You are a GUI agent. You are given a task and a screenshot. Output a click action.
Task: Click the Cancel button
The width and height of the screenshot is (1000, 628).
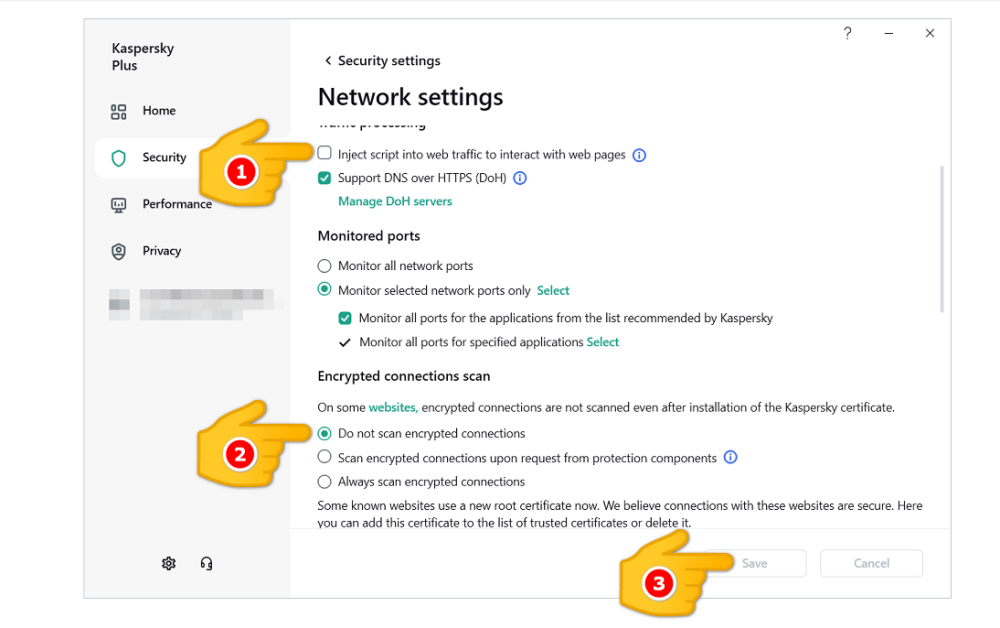(871, 563)
